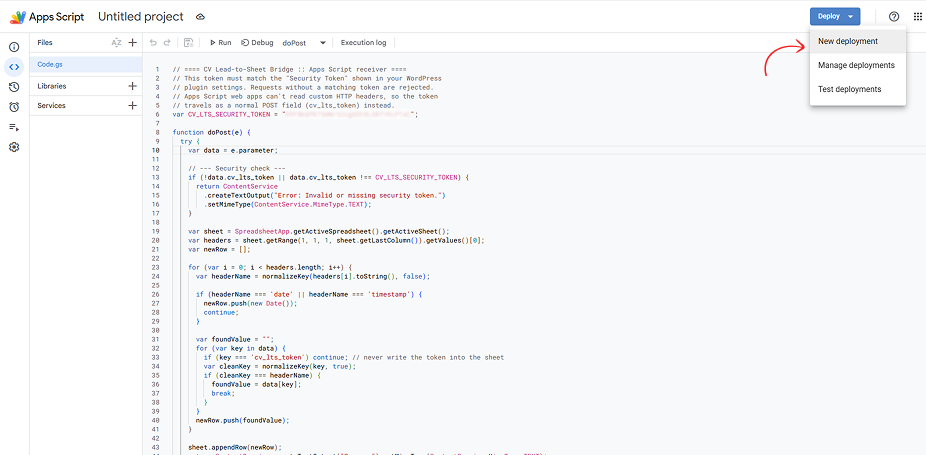
Task: Add a library with plus icon
Action: pos(132,86)
